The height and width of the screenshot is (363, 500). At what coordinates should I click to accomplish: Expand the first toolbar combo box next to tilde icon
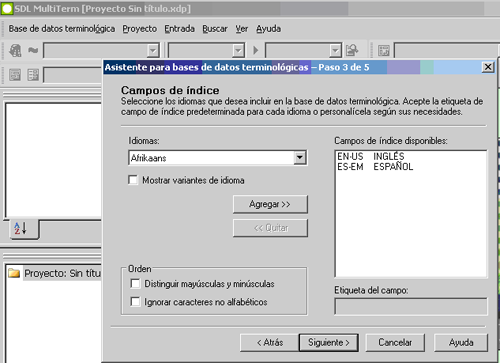[x=153, y=51]
